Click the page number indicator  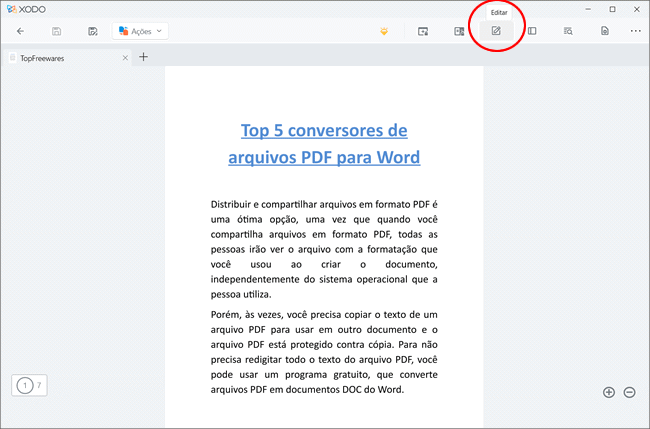pos(30,385)
